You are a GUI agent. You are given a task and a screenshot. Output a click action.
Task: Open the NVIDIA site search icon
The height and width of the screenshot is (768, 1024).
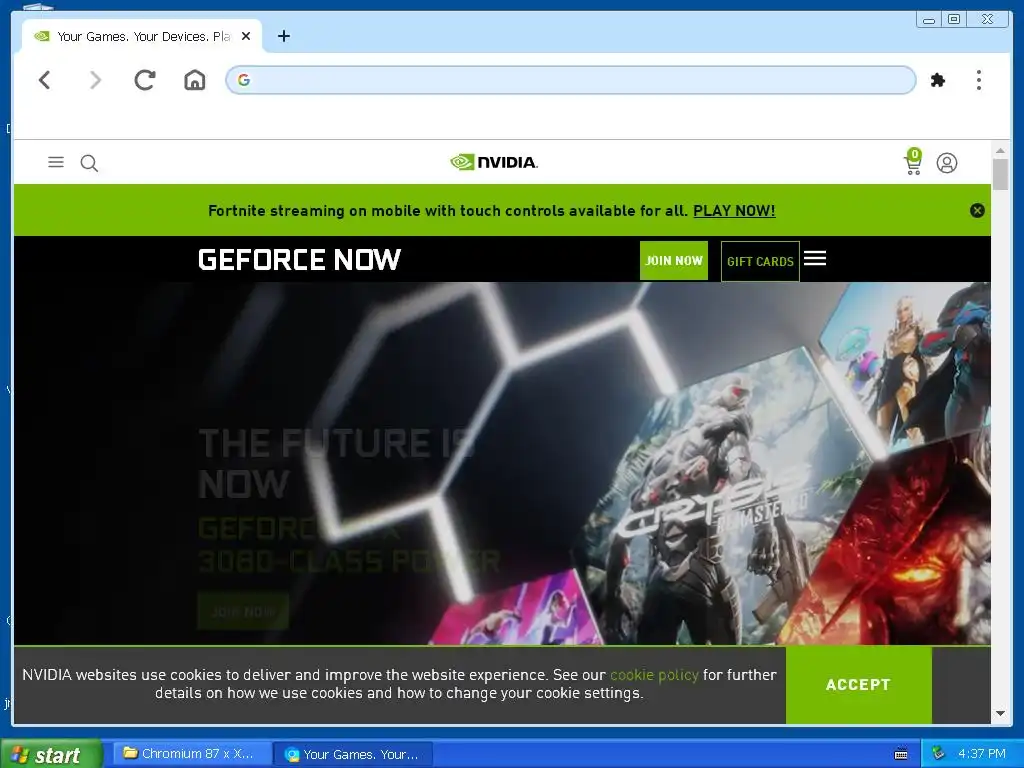pyautogui.click(x=89, y=163)
